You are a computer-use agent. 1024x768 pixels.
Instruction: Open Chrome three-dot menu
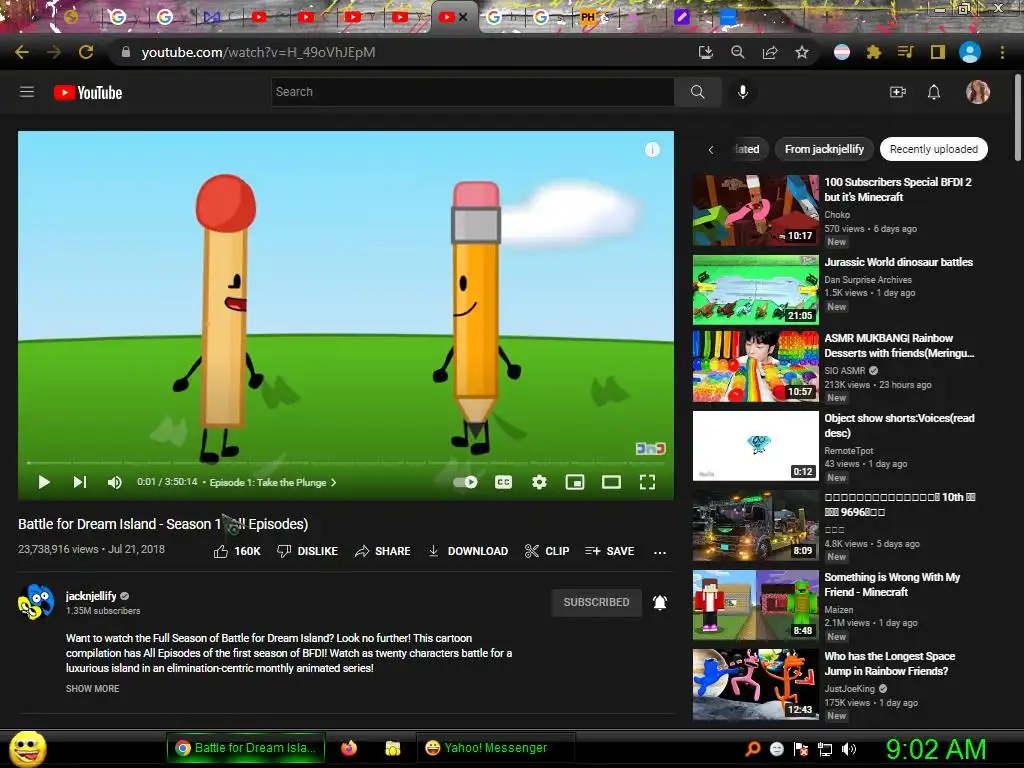point(1002,52)
